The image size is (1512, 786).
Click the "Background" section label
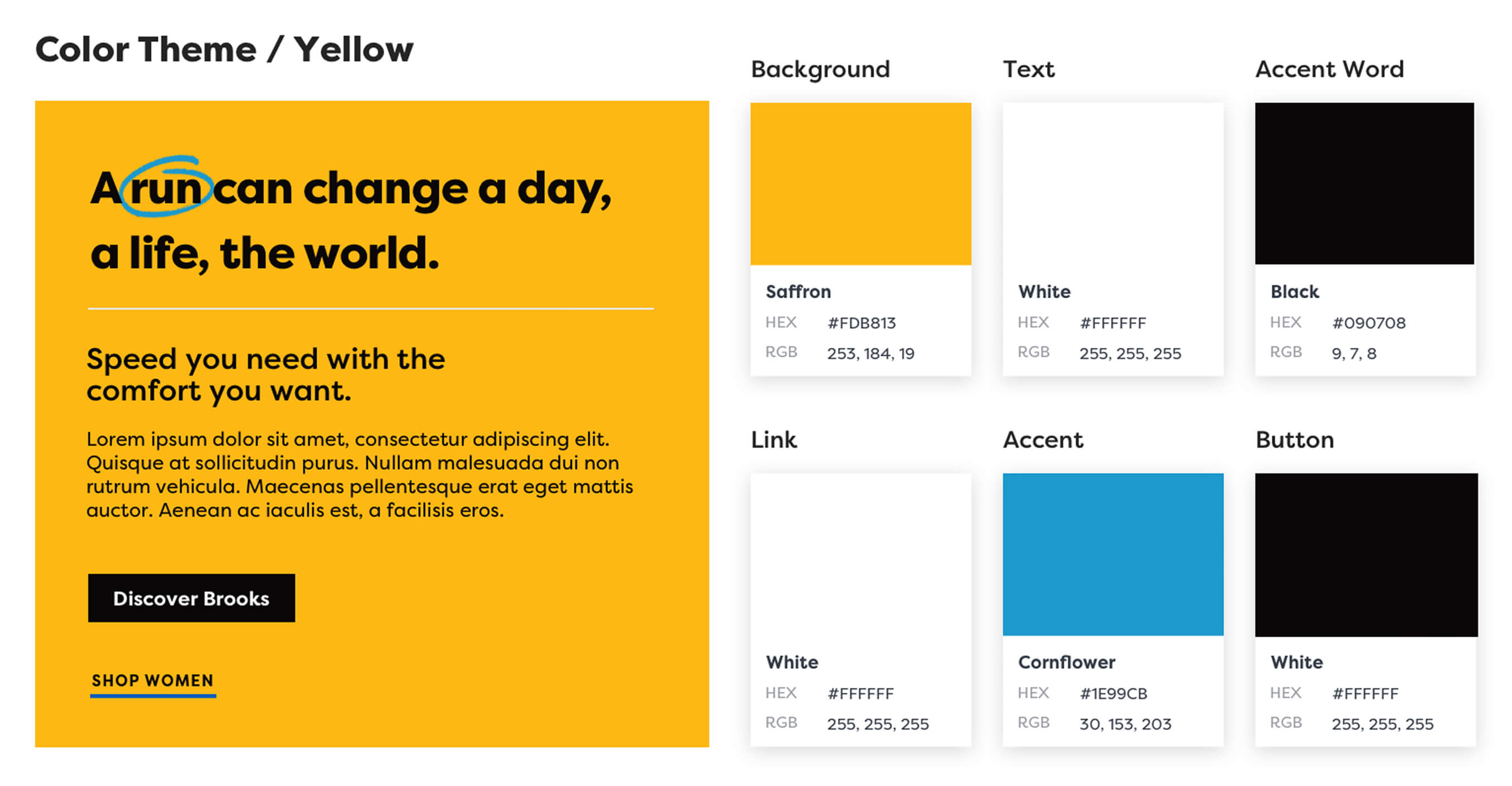click(820, 69)
